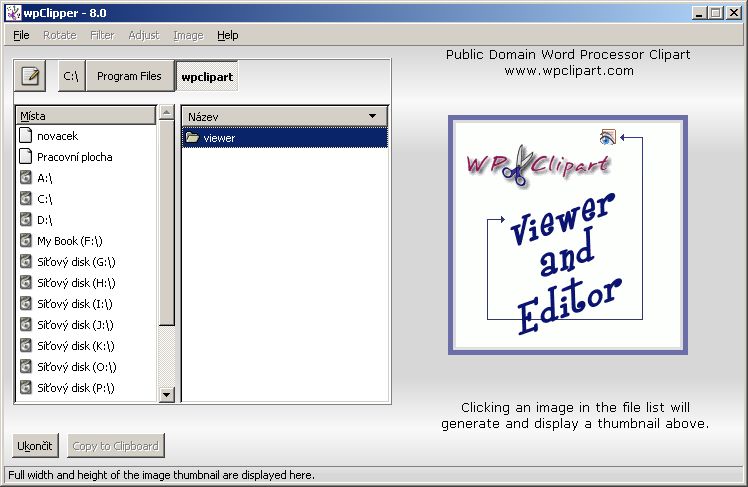This screenshot has height=487, width=748.
Task: Click the Pracovní plocha desktop icon
Action: pos(25,157)
